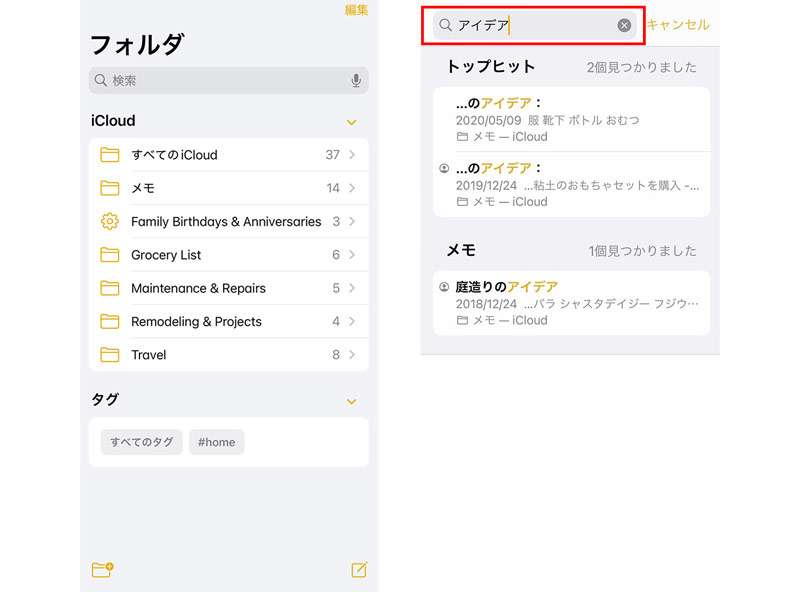Click the 検索 search field in folders

220,81
